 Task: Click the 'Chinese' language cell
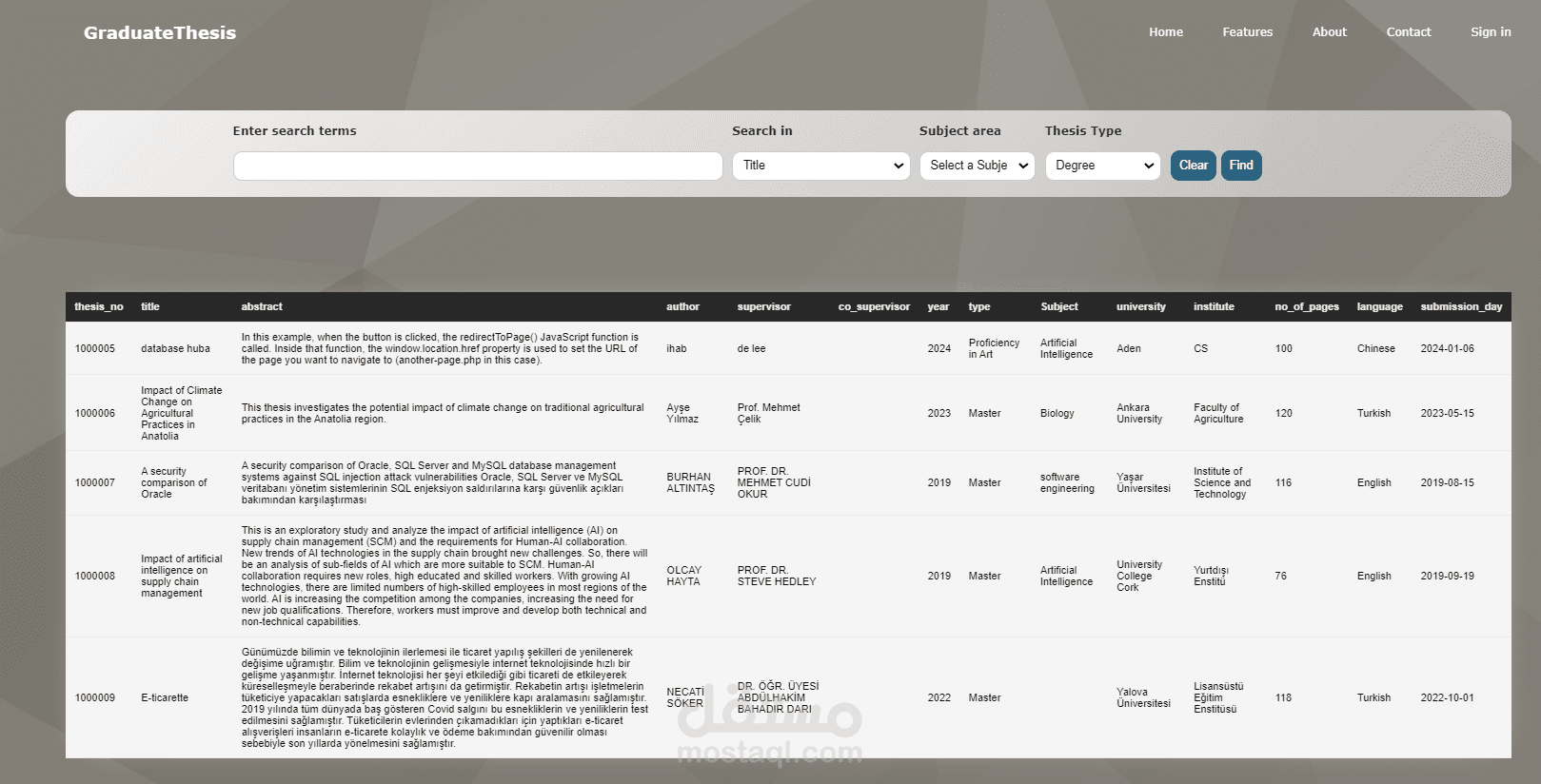1375,348
